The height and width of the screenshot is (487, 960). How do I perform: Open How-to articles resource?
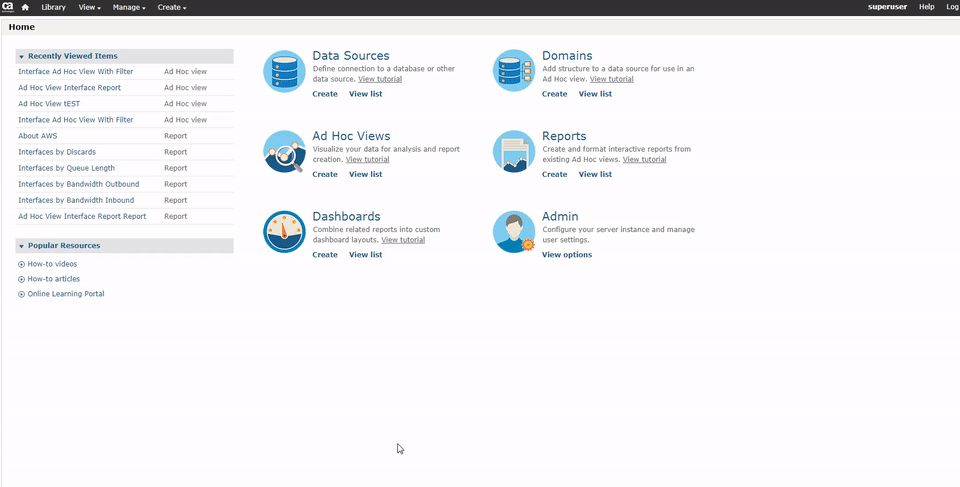pyautogui.click(x=53, y=279)
